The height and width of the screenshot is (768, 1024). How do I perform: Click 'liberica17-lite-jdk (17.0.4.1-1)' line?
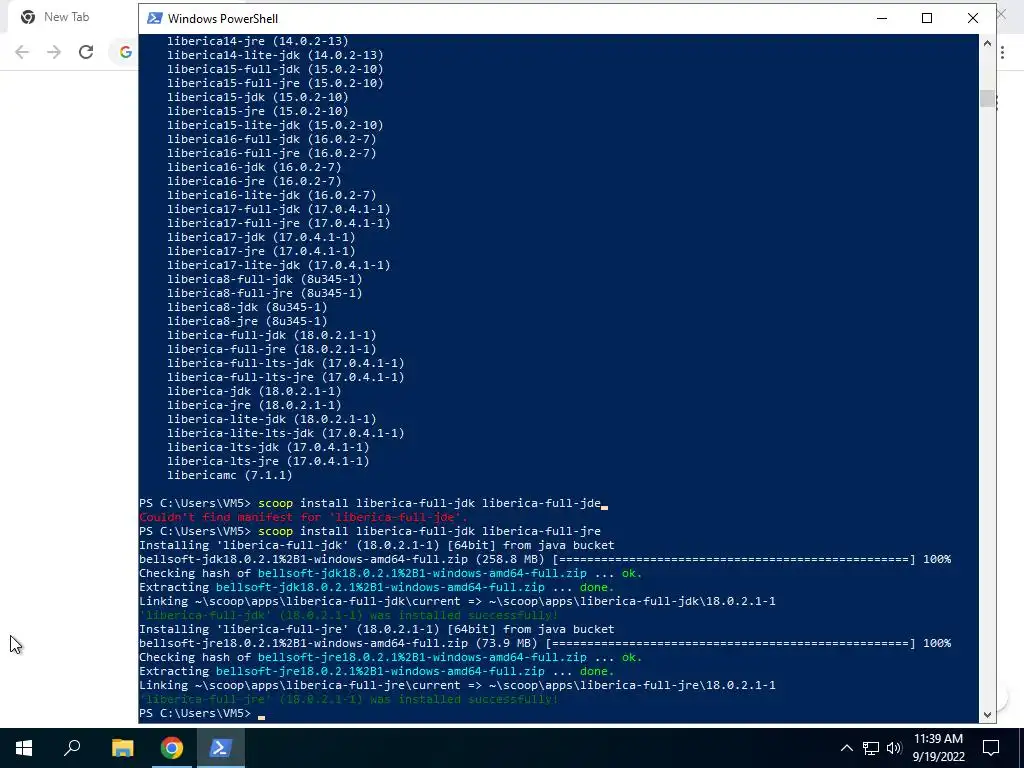click(279, 265)
